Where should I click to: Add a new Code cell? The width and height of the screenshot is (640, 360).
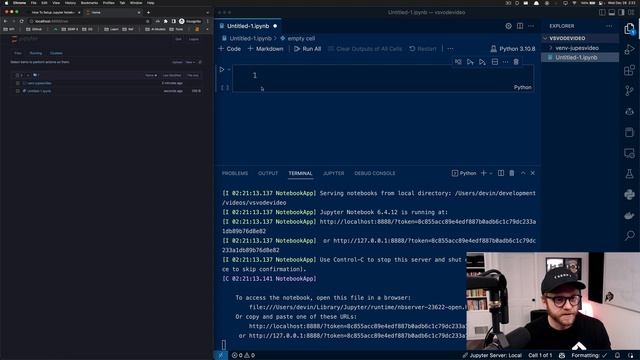[x=229, y=49]
